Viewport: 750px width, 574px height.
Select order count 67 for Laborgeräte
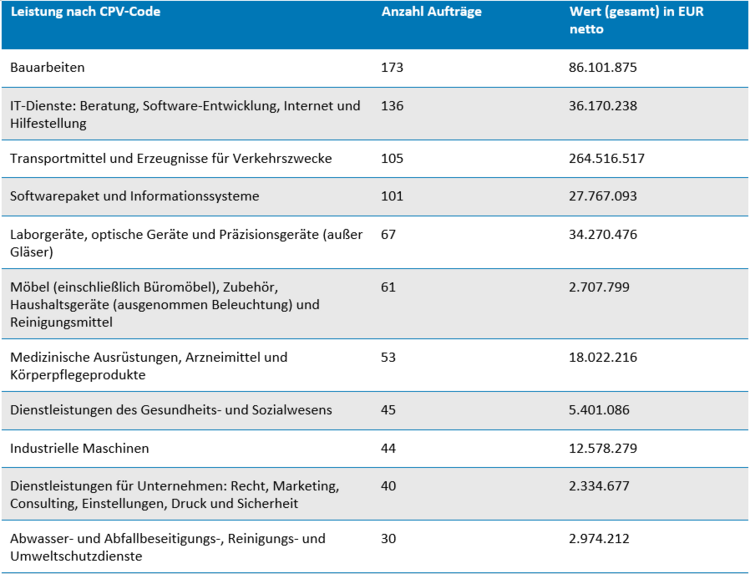tap(389, 234)
